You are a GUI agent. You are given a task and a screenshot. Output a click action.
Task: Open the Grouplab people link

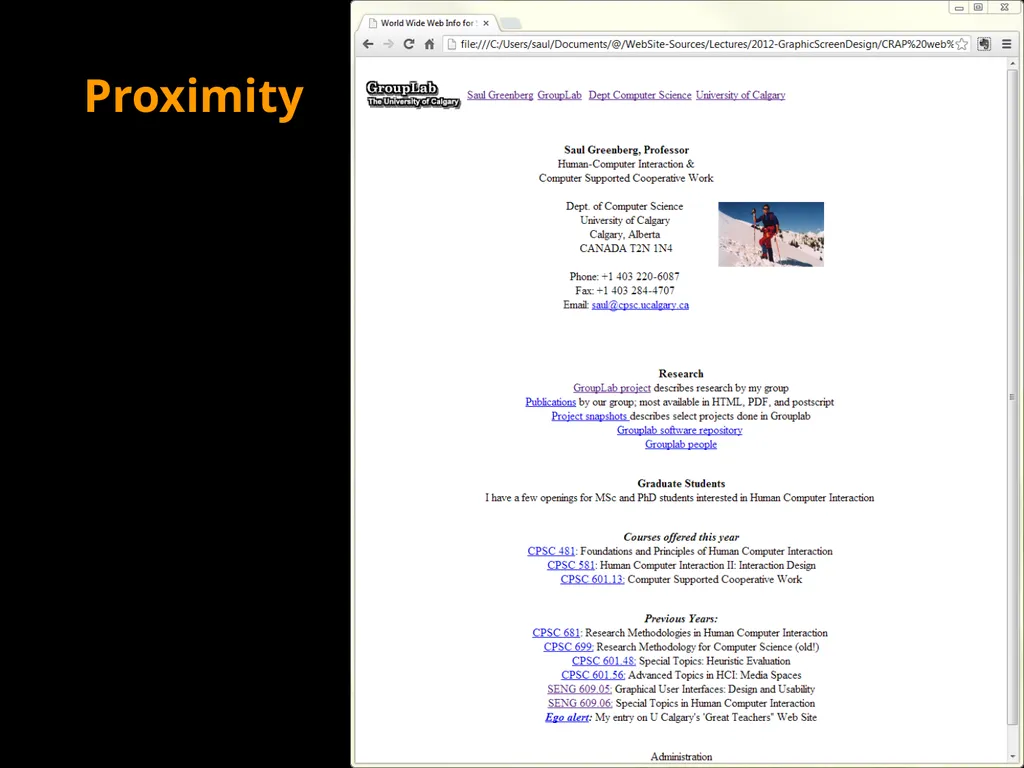click(681, 444)
